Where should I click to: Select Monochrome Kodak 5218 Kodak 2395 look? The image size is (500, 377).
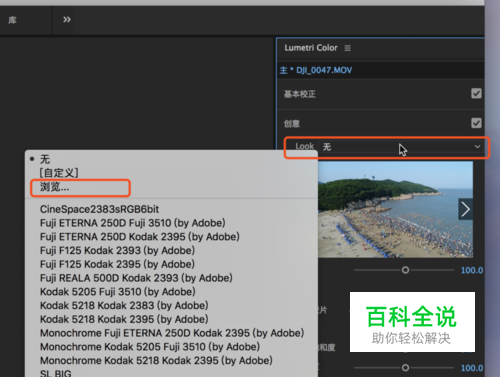point(156,360)
